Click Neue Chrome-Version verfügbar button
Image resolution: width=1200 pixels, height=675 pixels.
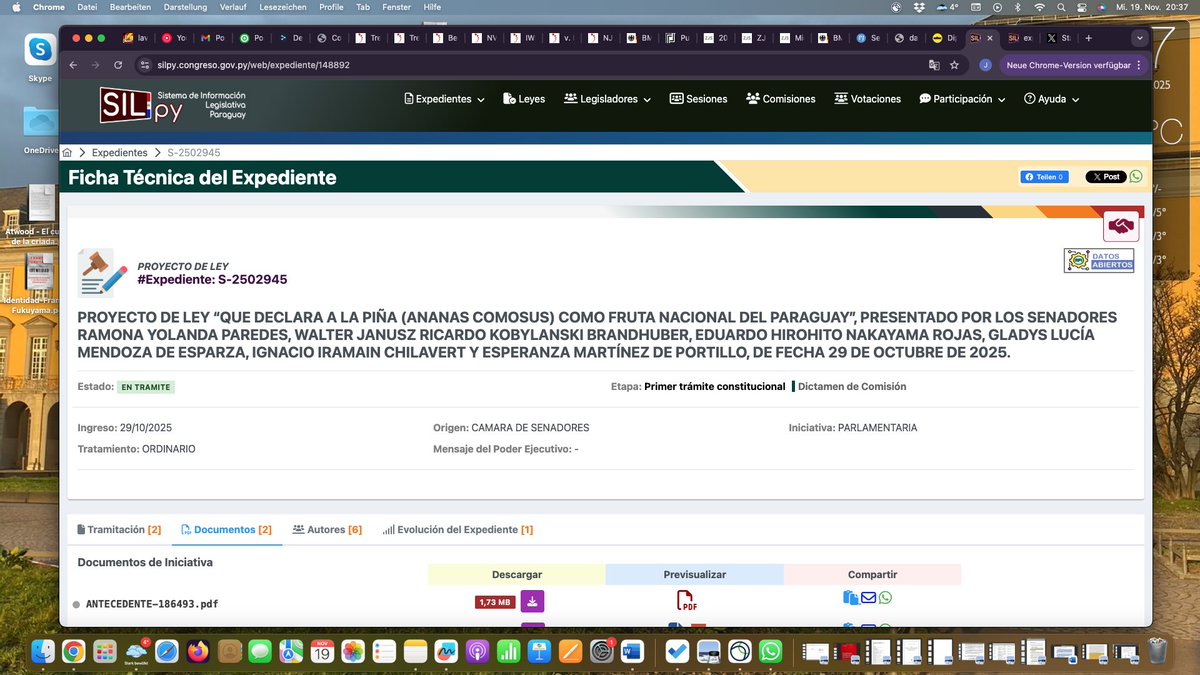coord(1068,64)
